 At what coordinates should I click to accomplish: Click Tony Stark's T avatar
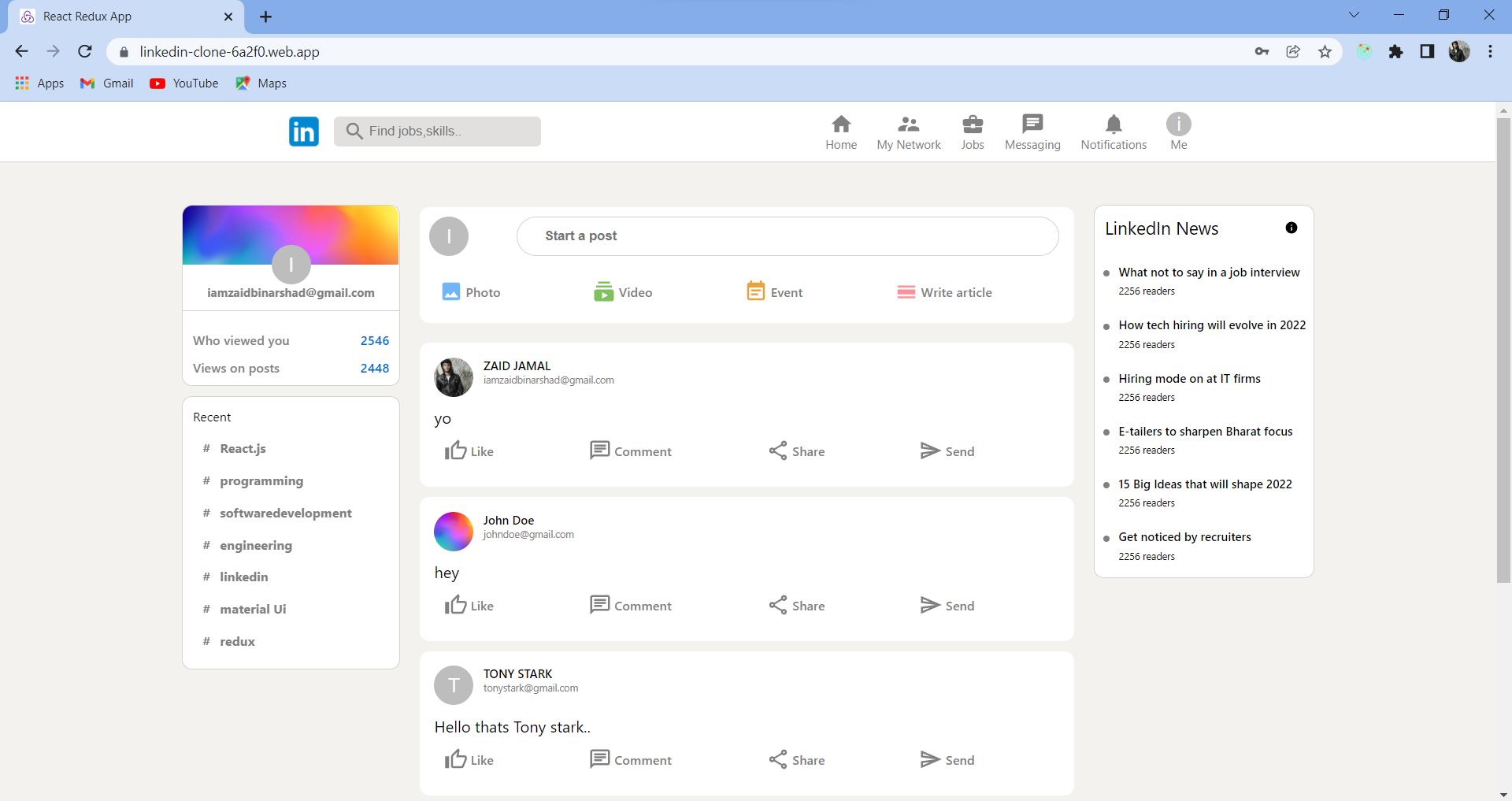(454, 685)
